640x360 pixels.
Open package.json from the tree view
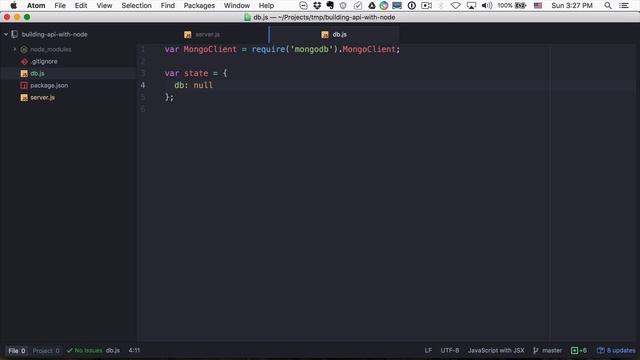[49, 85]
